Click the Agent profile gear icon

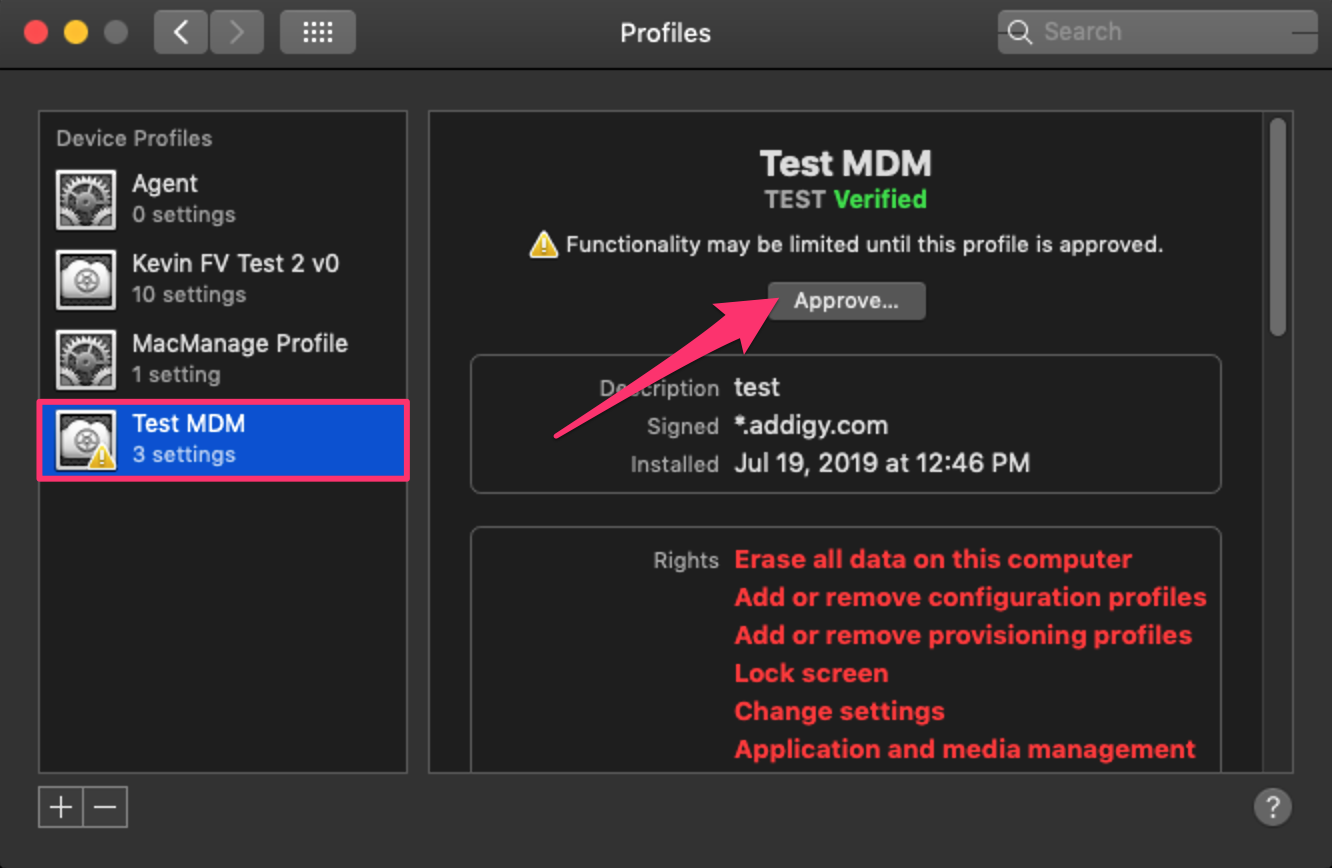point(86,200)
